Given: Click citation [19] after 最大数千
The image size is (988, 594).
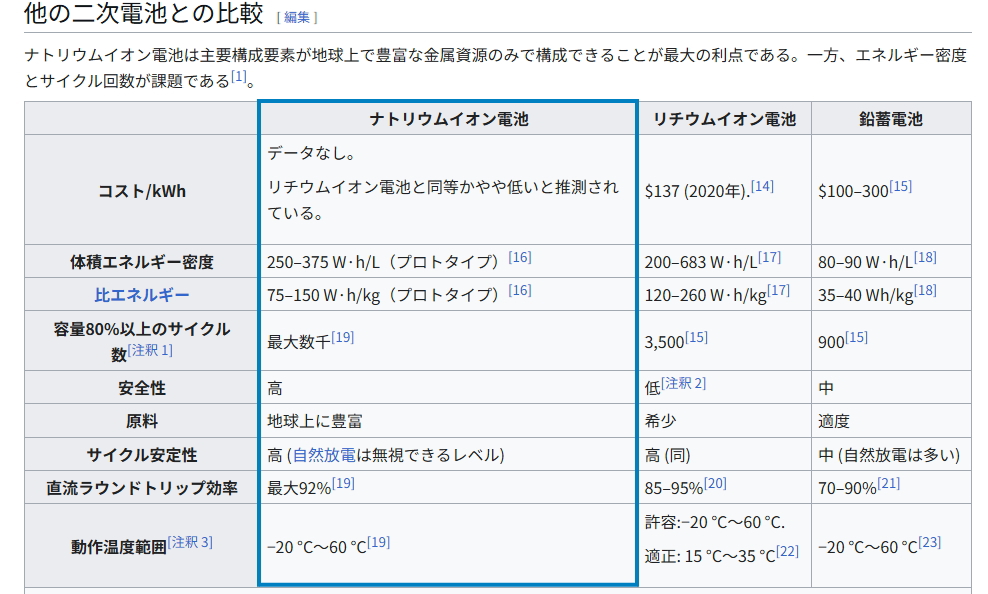Looking at the screenshot, I should [x=343, y=337].
